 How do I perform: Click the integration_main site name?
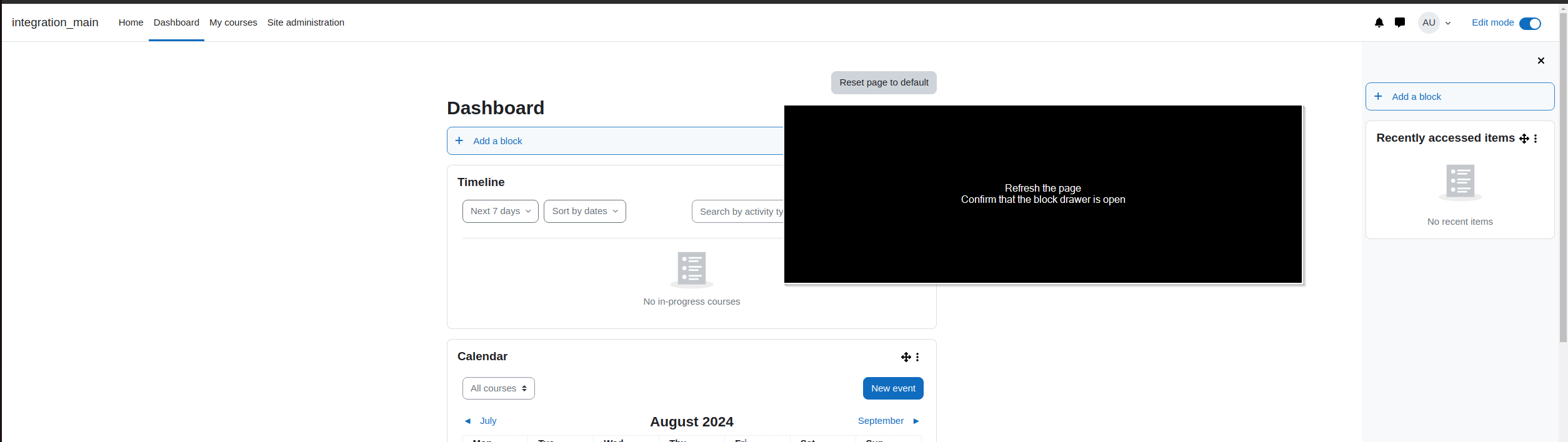pyautogui.click(x=55, y=22)
